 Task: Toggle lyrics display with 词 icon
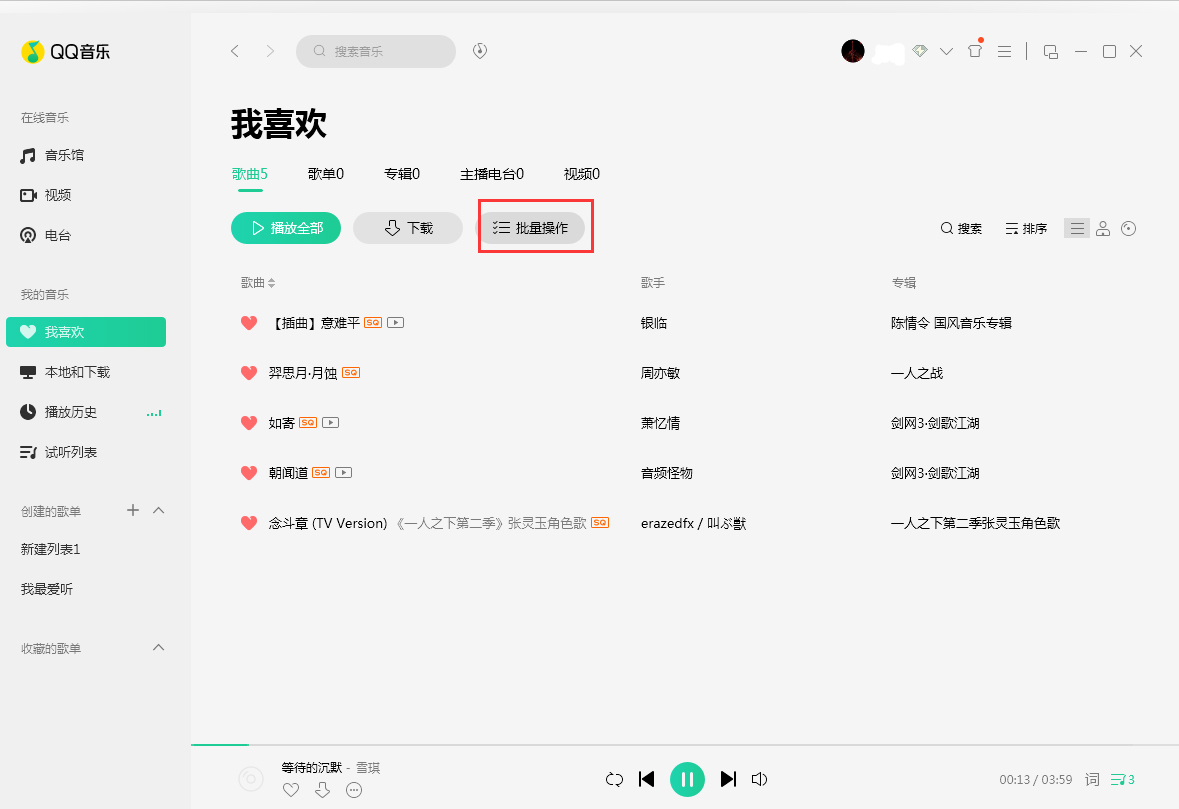(x=1092, y=779)
